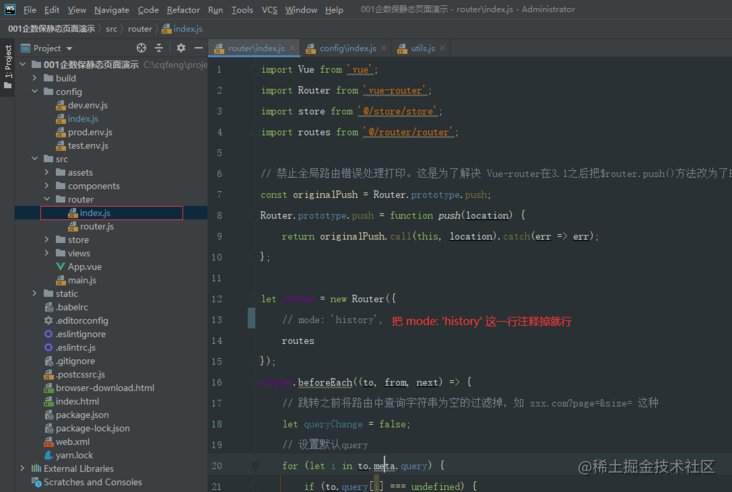732x492 pixels.
Task: Click the Locate/Select Opened File target icon
Action: click(x=141, y=48)
